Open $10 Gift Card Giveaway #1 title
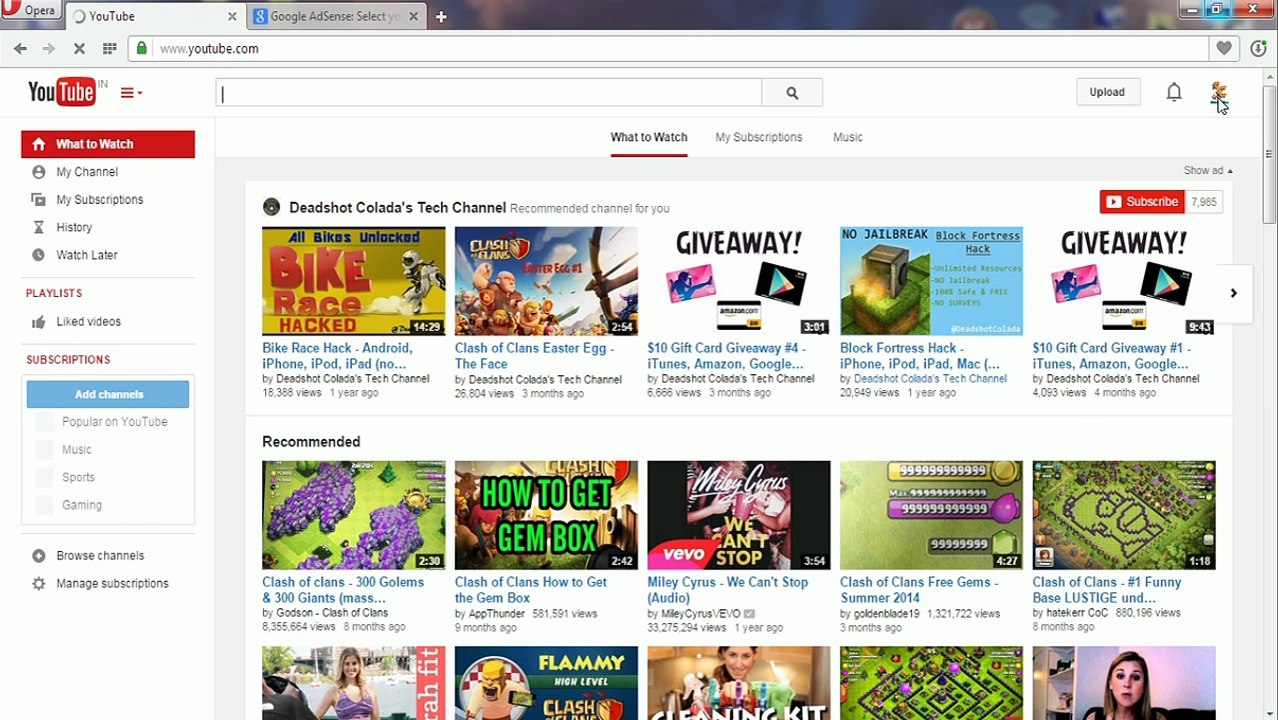1278x720 pixels. [x=1111, y=356]
